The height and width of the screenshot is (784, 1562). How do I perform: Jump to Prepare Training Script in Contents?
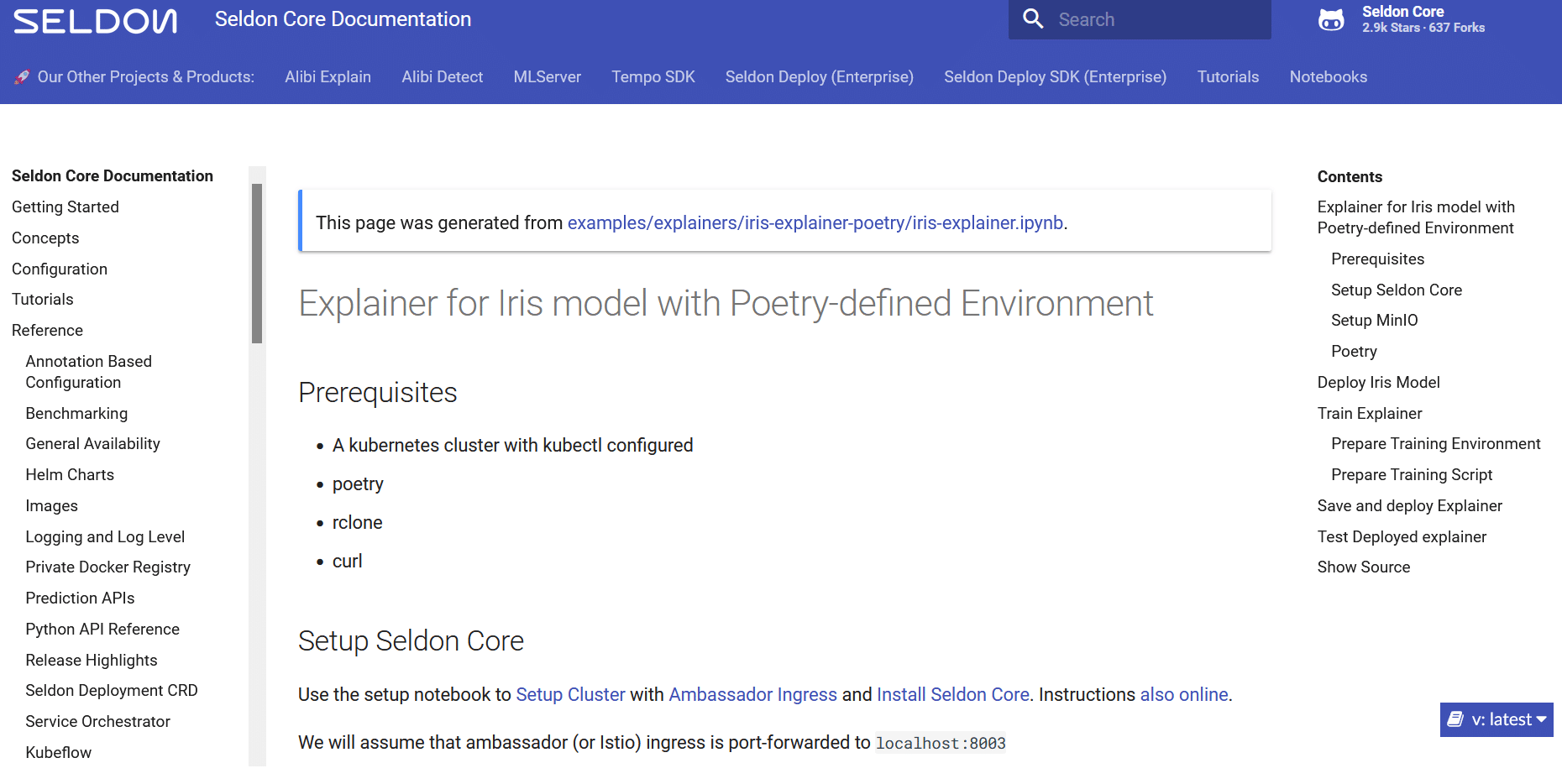pos(1411,475)
